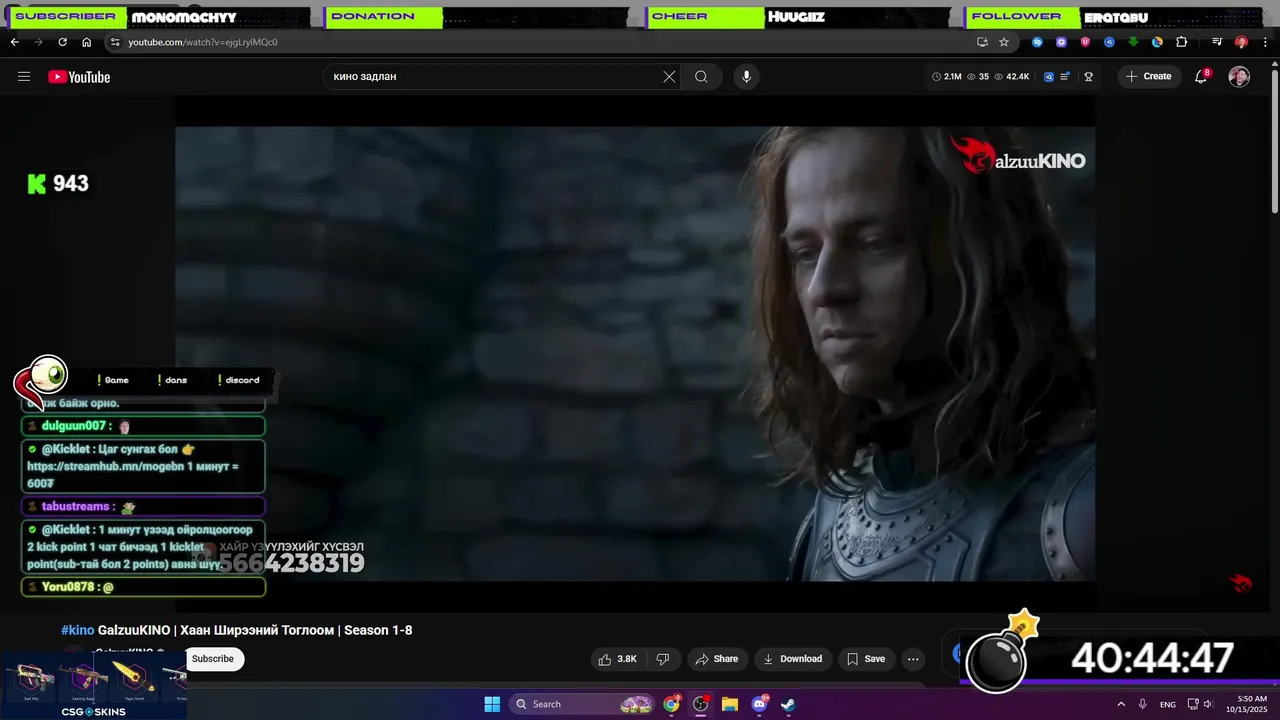Open Windows Start menu
The height and width of the screenshot is (720, 1280).
492,704
